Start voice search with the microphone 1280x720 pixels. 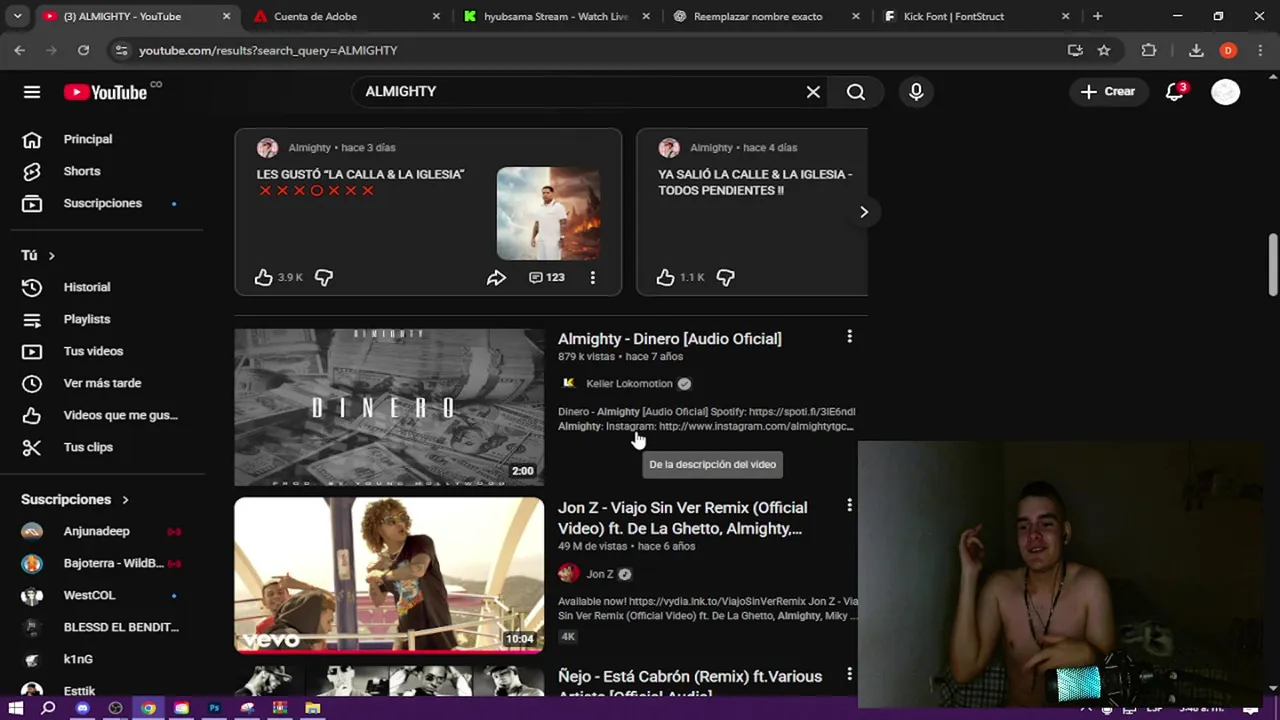point(916,92)
